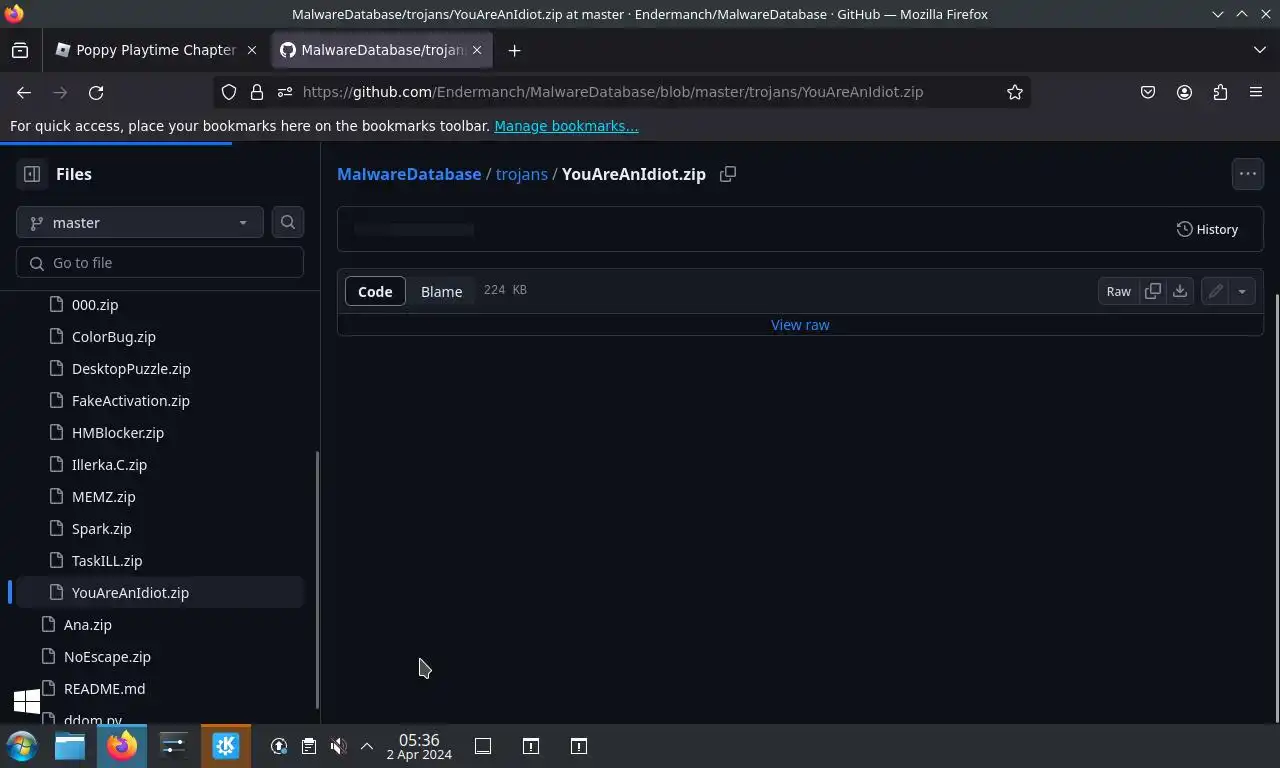Close the MalwareDatabase GitHub tab

coord(477,50)
